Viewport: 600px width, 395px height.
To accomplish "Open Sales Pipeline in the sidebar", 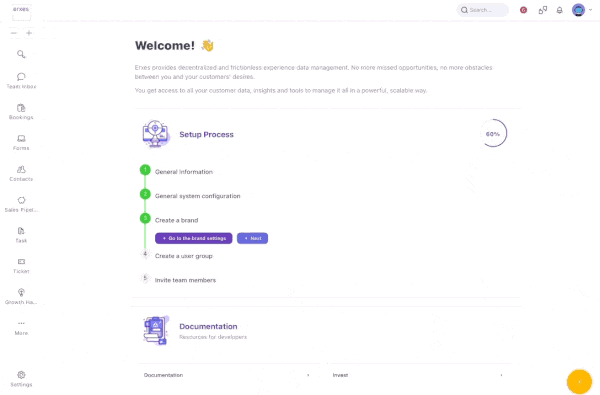I will point(21,204).
